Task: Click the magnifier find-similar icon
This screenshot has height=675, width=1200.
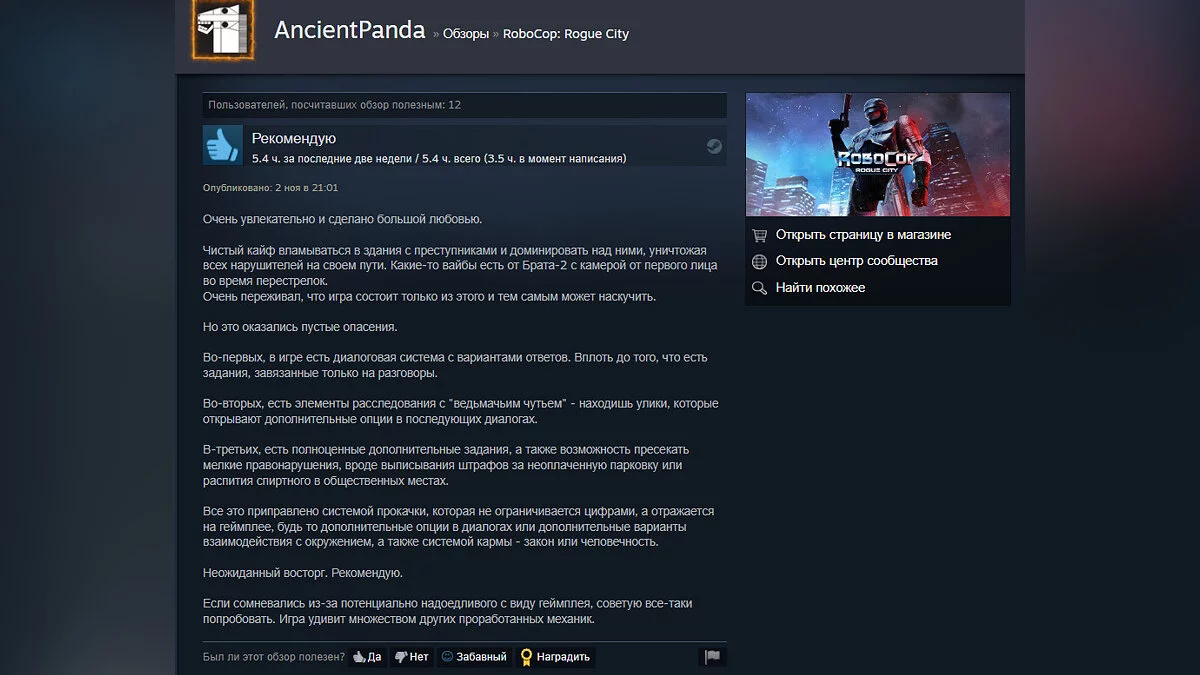Action: (x=760, y=288)
